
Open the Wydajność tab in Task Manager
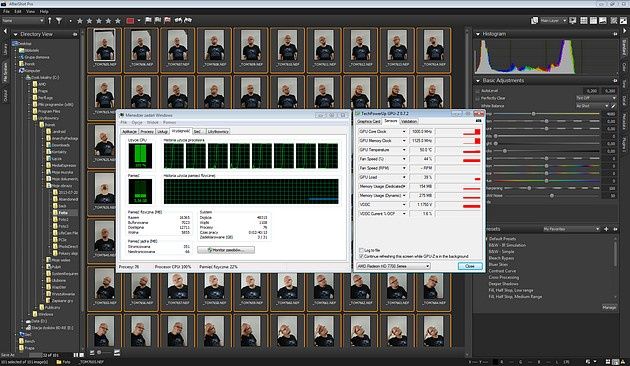[x=180, y=131]
